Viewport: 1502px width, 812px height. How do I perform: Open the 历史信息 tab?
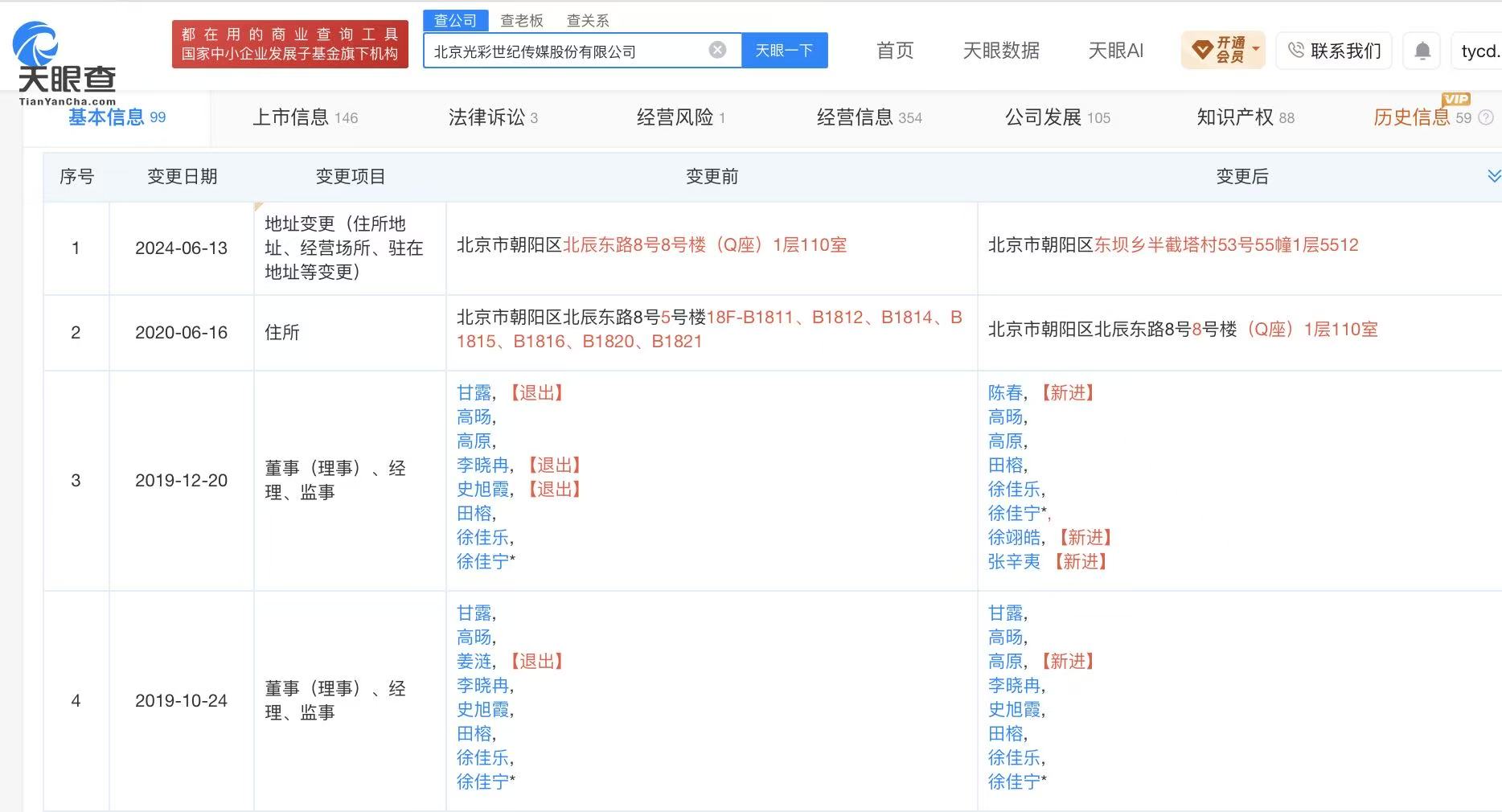click(1422, 117)
